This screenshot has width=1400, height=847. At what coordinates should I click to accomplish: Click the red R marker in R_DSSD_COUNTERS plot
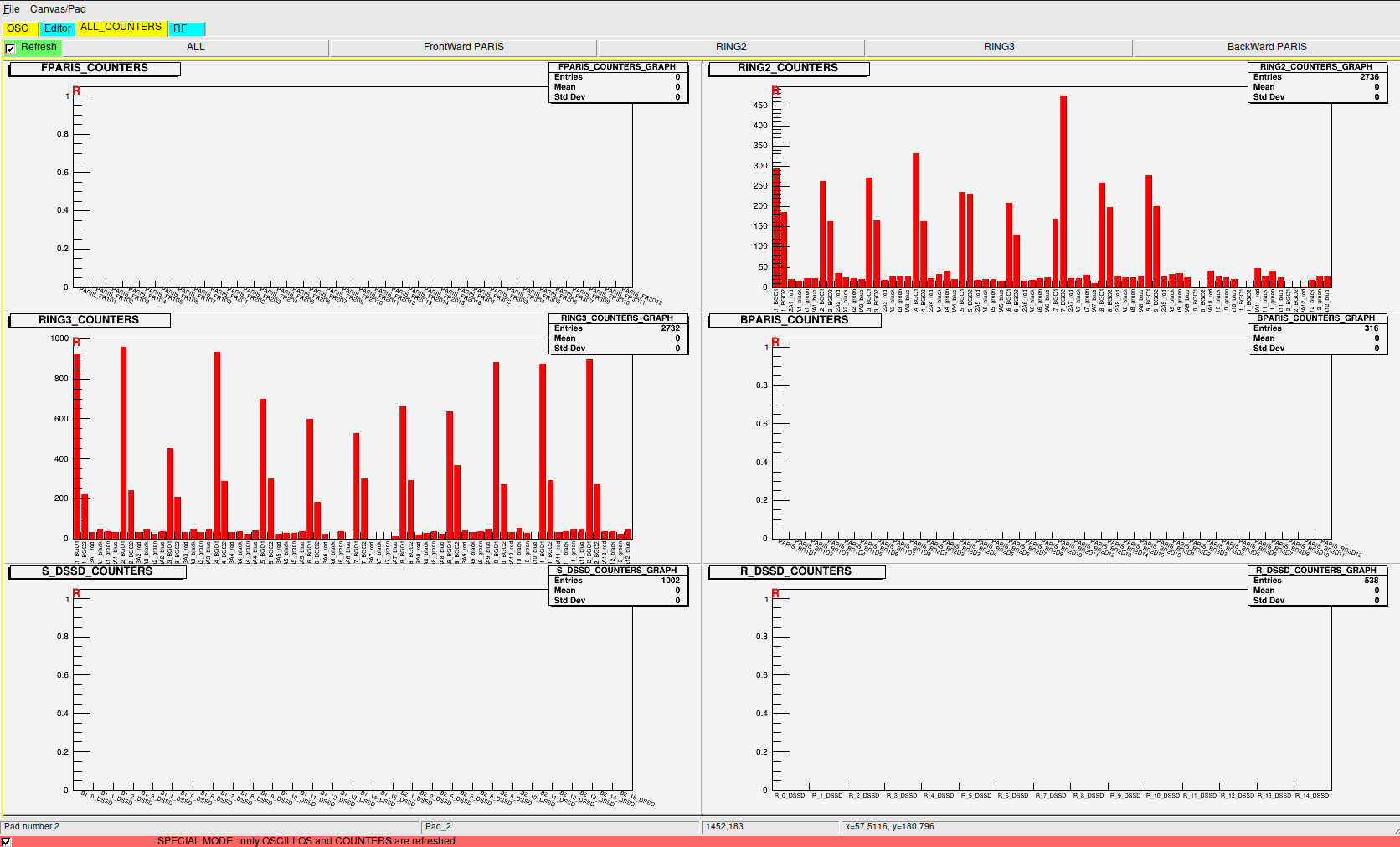775,593
